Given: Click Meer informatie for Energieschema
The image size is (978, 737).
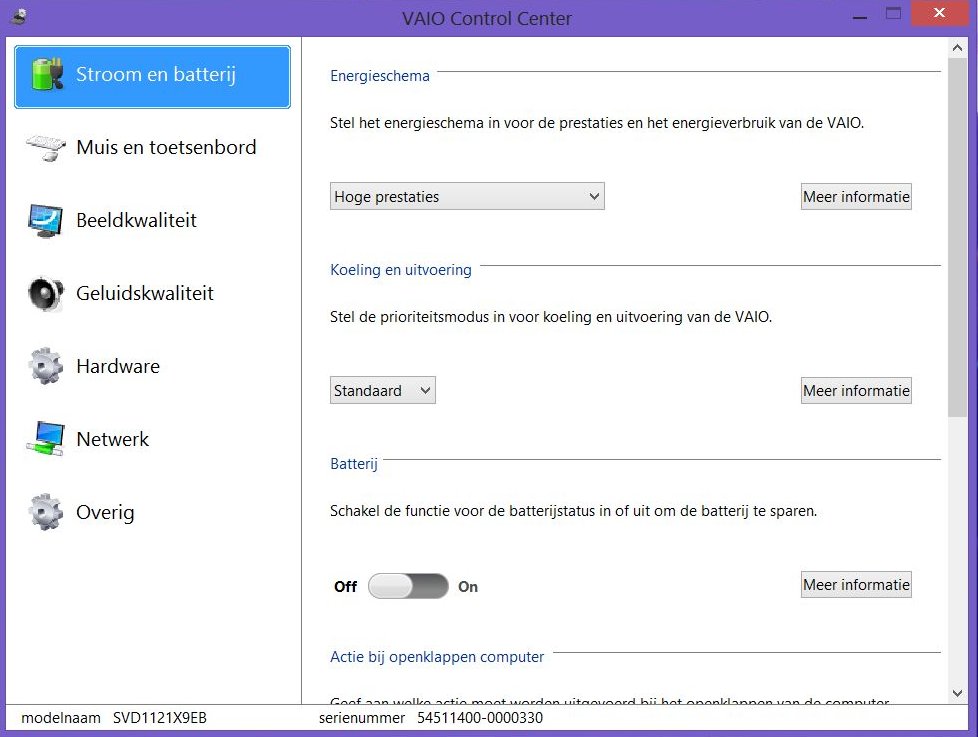Looking at the screenshot, I should click(856, 196).
